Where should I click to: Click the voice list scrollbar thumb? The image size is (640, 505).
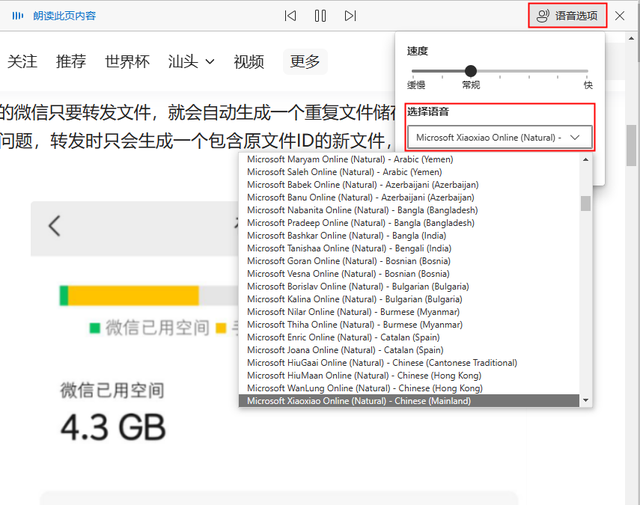click(x=586, y=203)
